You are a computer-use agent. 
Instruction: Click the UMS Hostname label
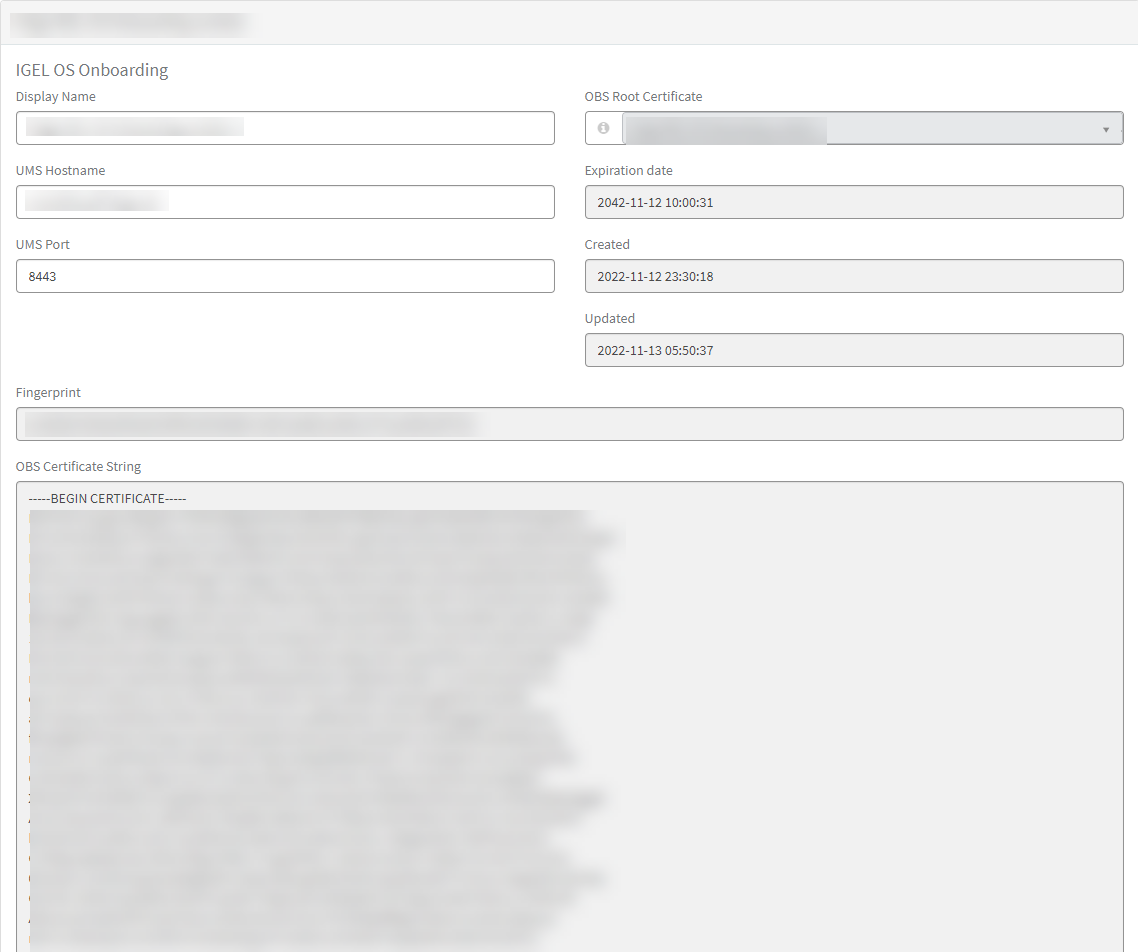60,171
